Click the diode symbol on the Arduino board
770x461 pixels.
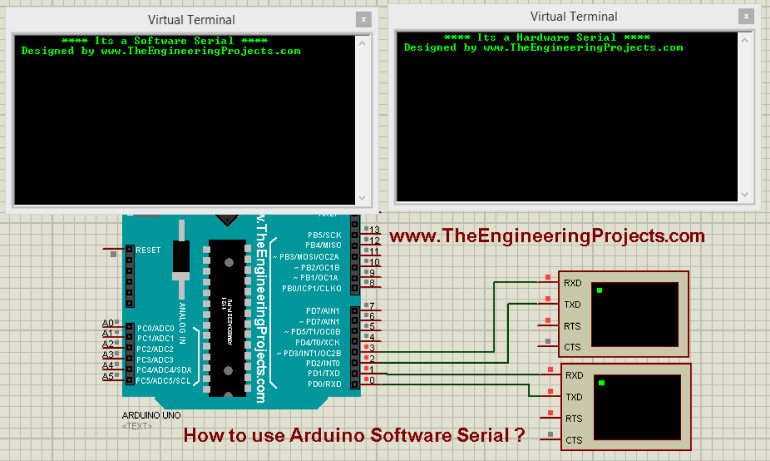(180, 262)
